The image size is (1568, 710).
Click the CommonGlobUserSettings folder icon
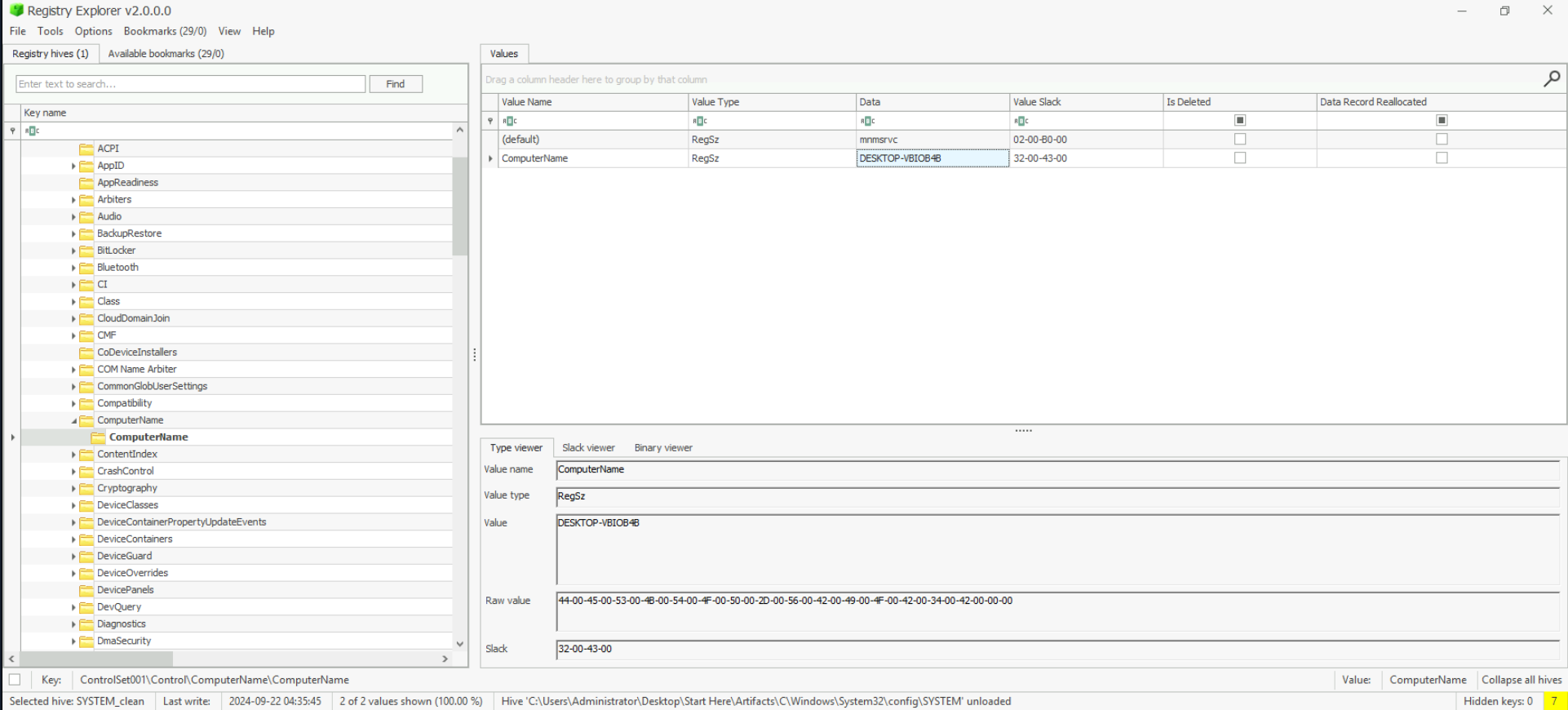coord(86,386)
